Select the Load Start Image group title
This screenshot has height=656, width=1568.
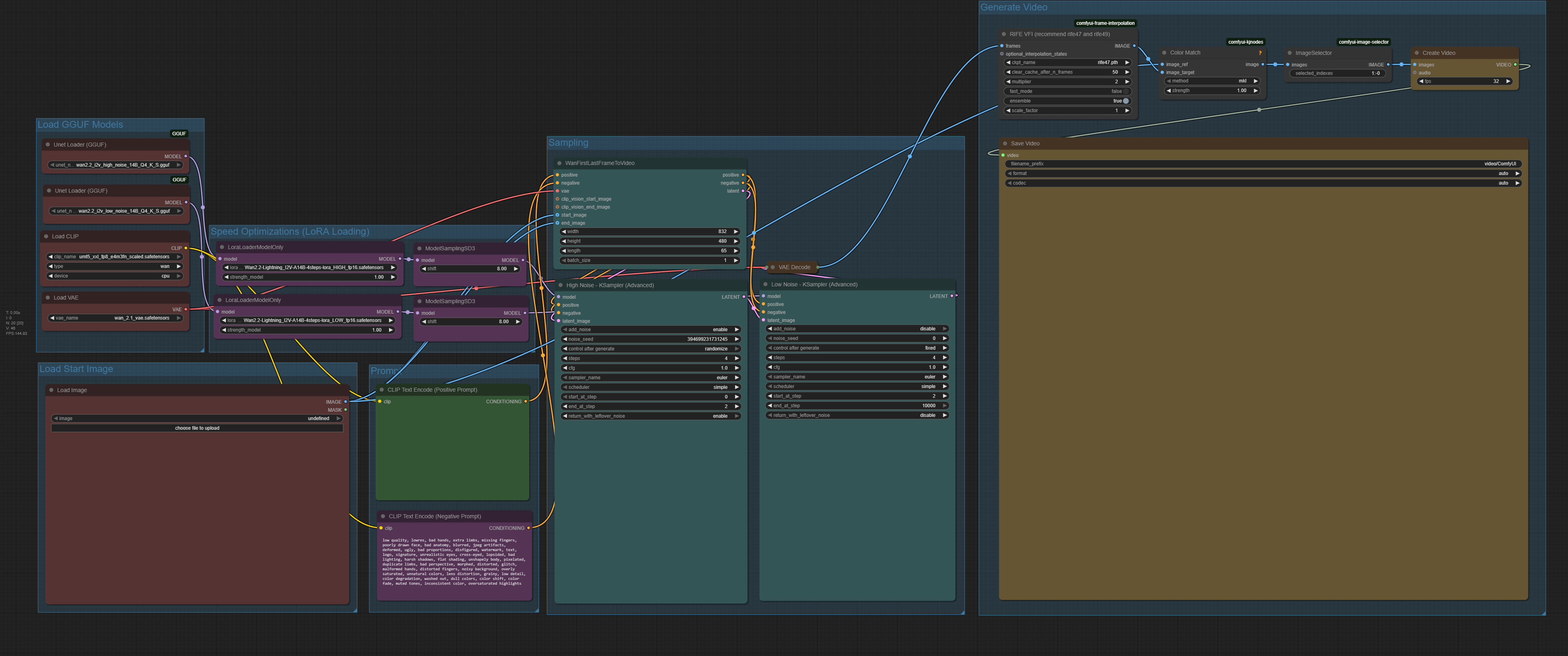pos(76,369)
